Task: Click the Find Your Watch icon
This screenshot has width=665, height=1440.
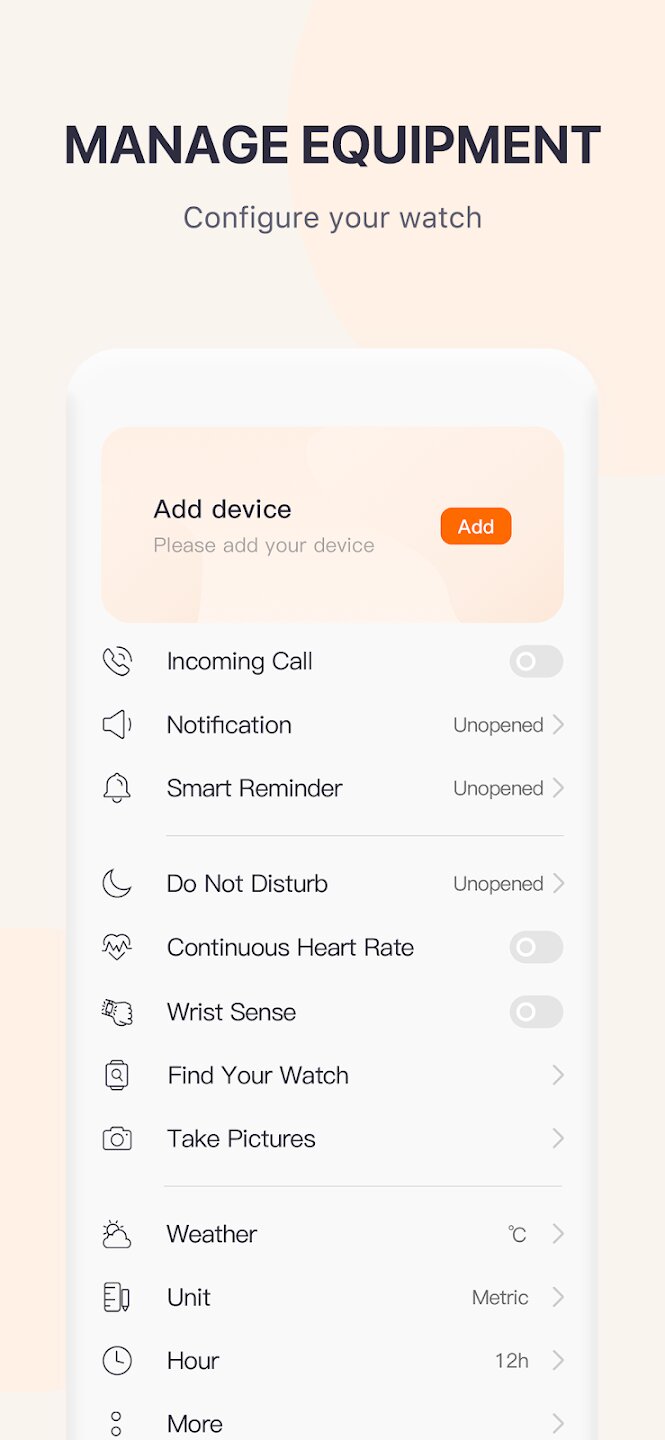Action: [117, 1075]
